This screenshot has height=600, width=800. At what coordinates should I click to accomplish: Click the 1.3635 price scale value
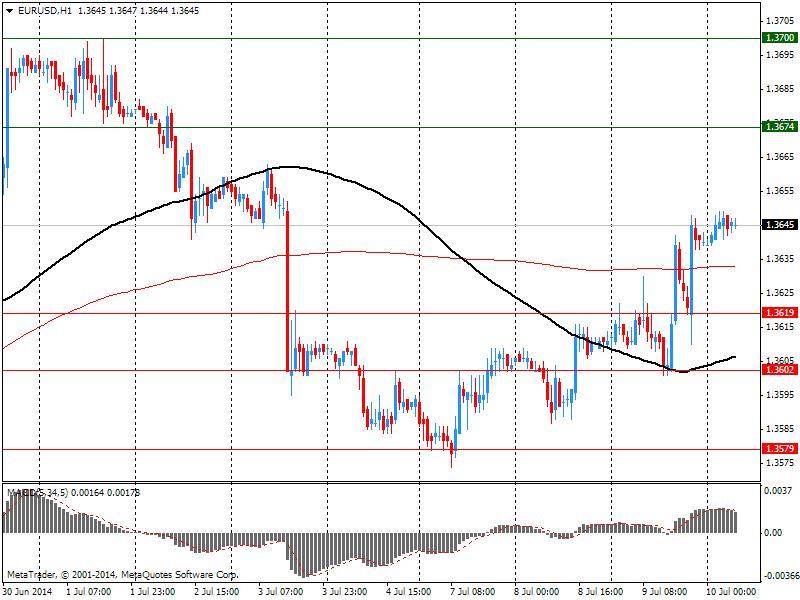780,259
